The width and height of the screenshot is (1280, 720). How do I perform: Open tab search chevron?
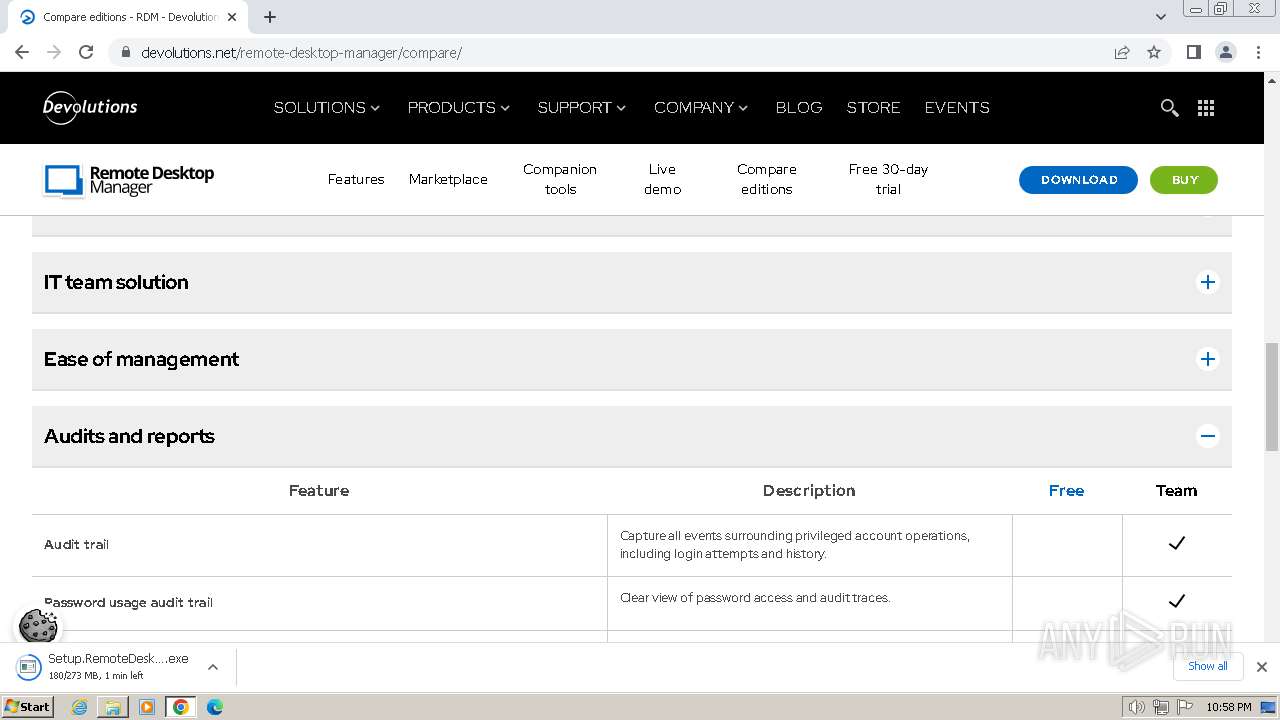click(1161, 17)
